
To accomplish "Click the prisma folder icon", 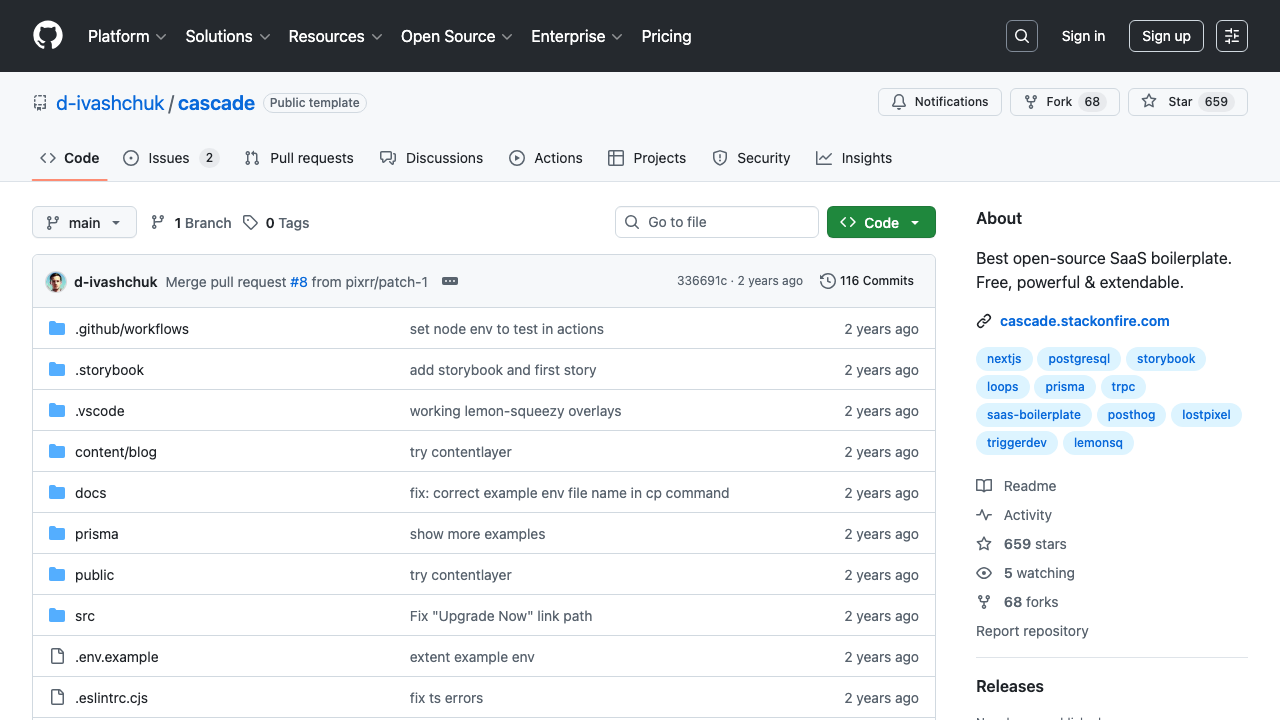I will point(57,533).
